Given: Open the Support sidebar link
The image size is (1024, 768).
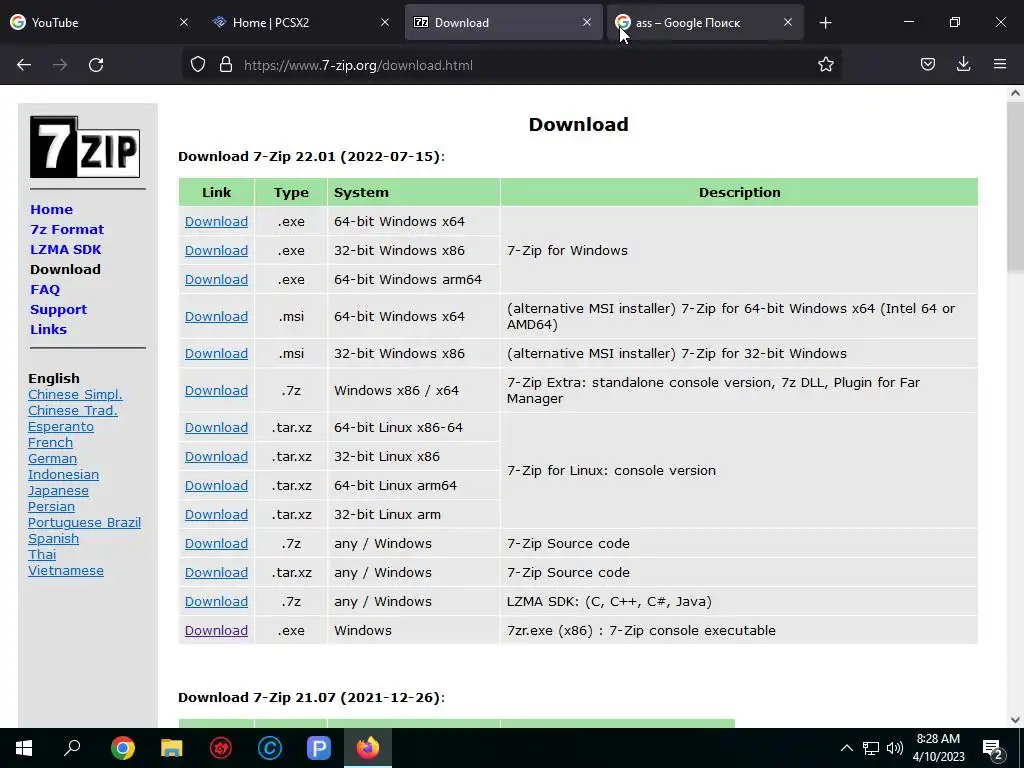Looking at the screenshot, I should click(x=58, y=310).
